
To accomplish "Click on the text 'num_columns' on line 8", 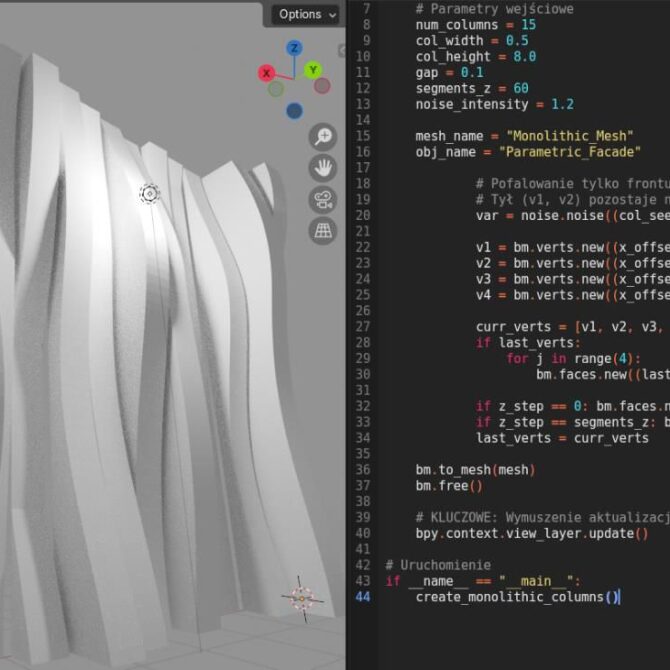I will [x=457, y=25].
